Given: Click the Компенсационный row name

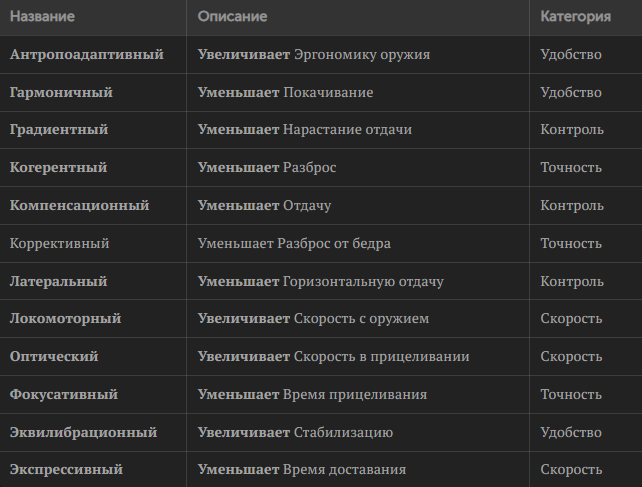Looking at the screenshot, I should click(79, 205).
